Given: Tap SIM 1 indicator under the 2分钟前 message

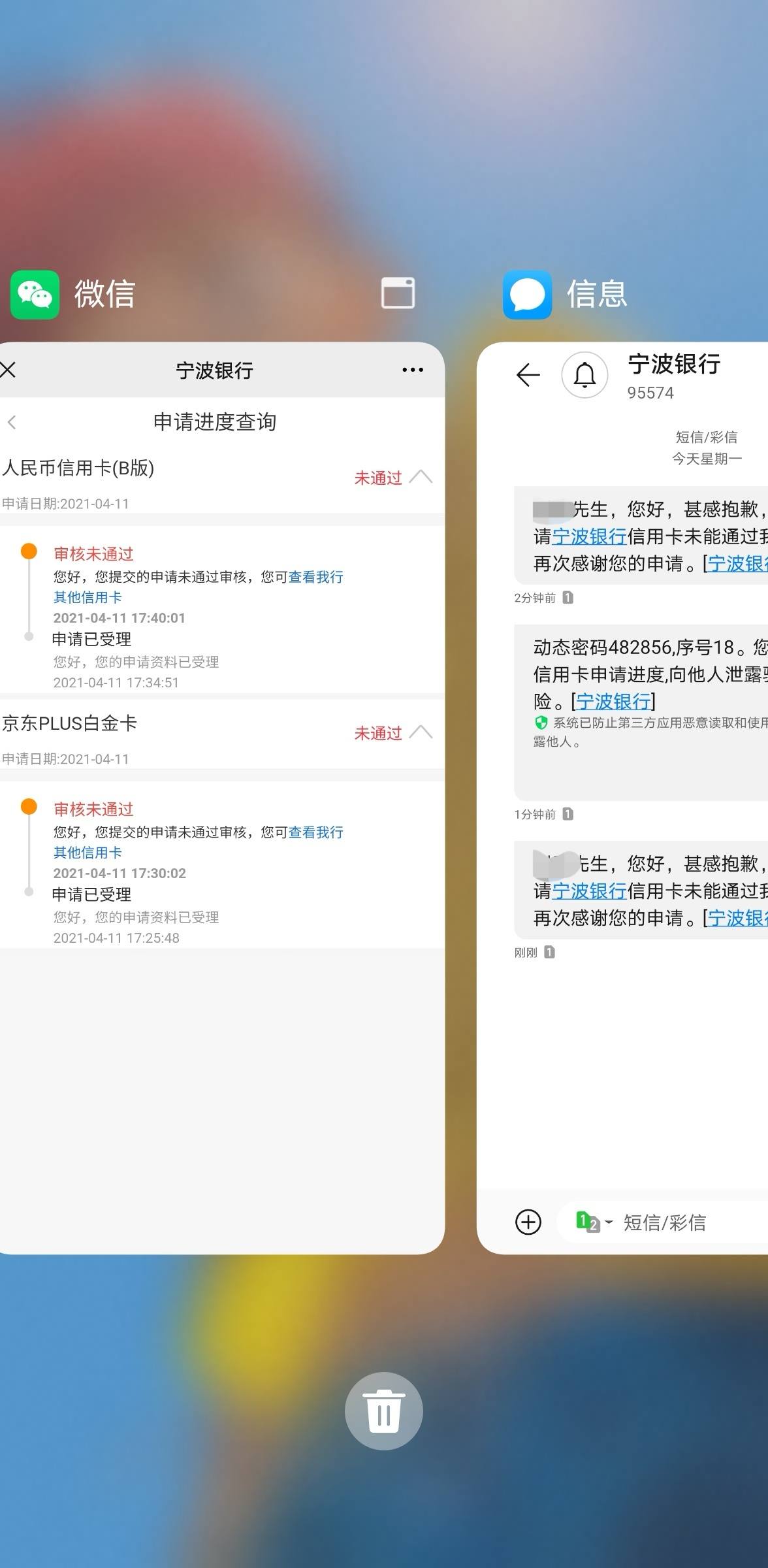Looking at the screenshot, I should point(568,597).
